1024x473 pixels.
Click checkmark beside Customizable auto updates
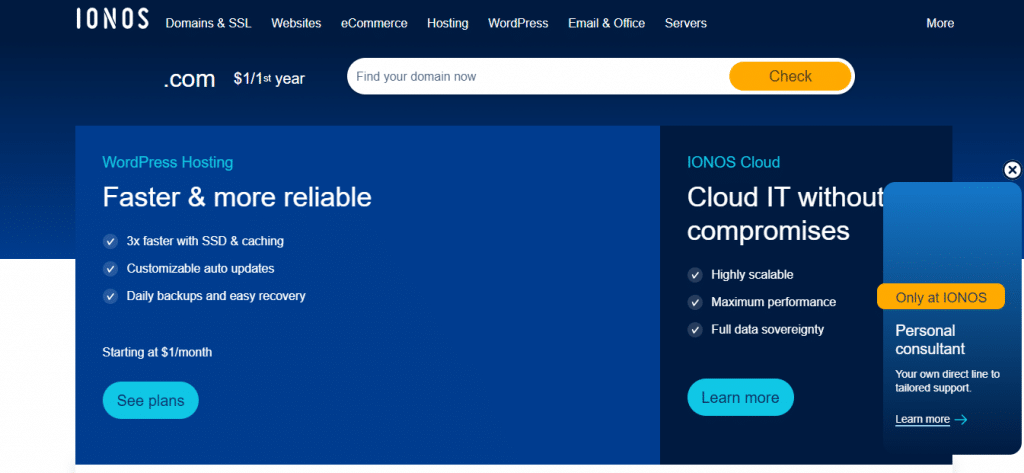110,269
